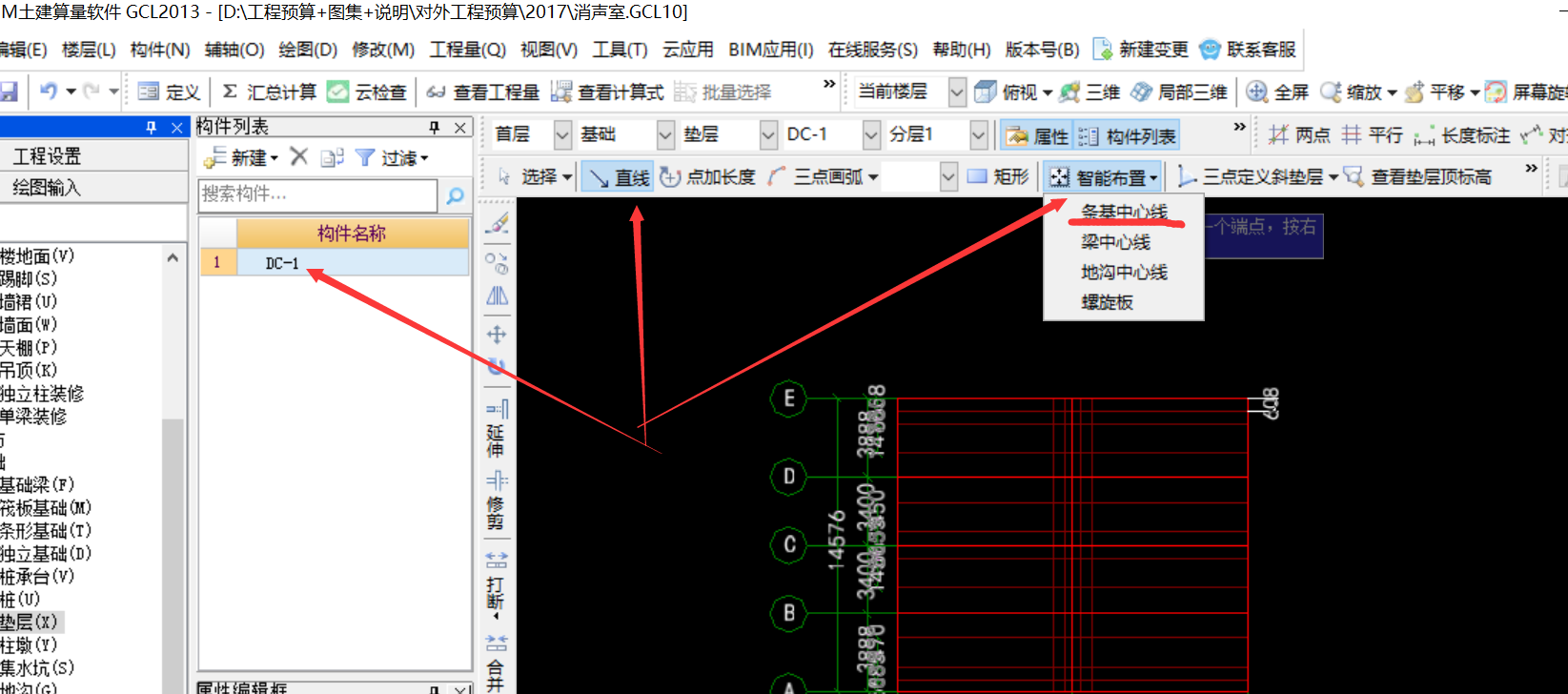Open the 智能布置 smart layout dropdown
Viewport: 1568px width, 694px height.
(x=1104, y=177)
